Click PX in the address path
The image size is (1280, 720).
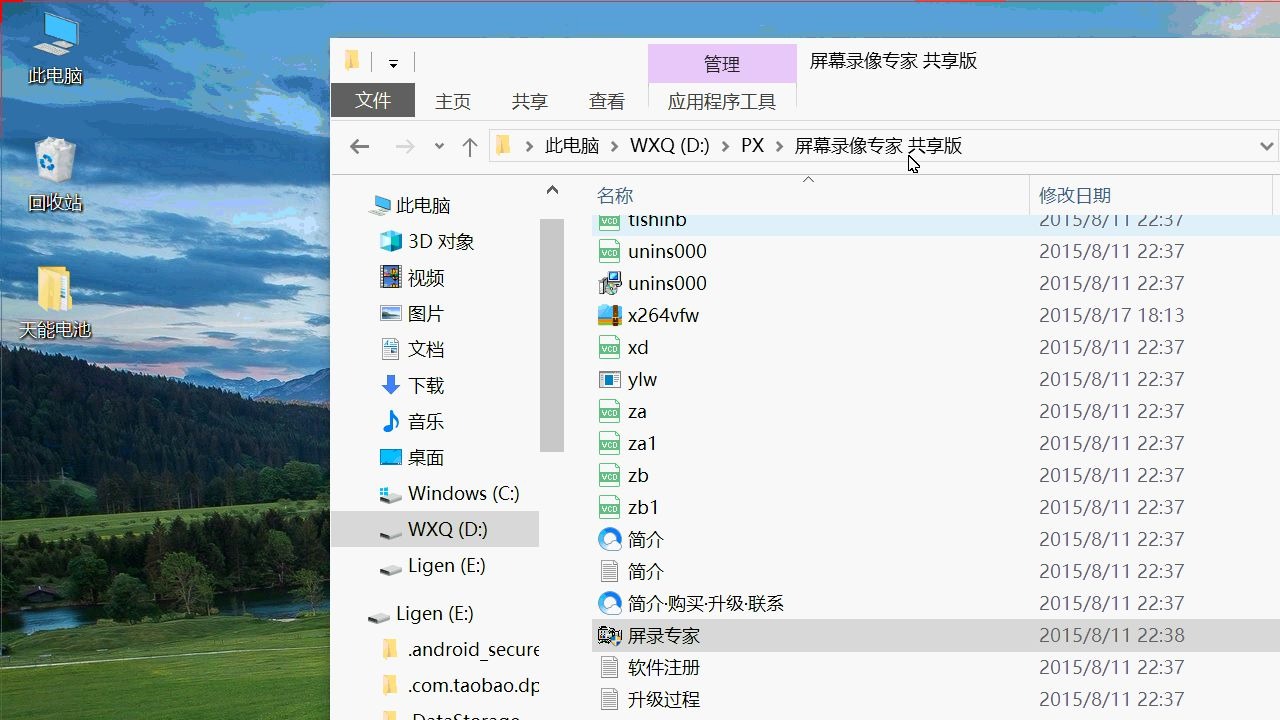[752, 146]
